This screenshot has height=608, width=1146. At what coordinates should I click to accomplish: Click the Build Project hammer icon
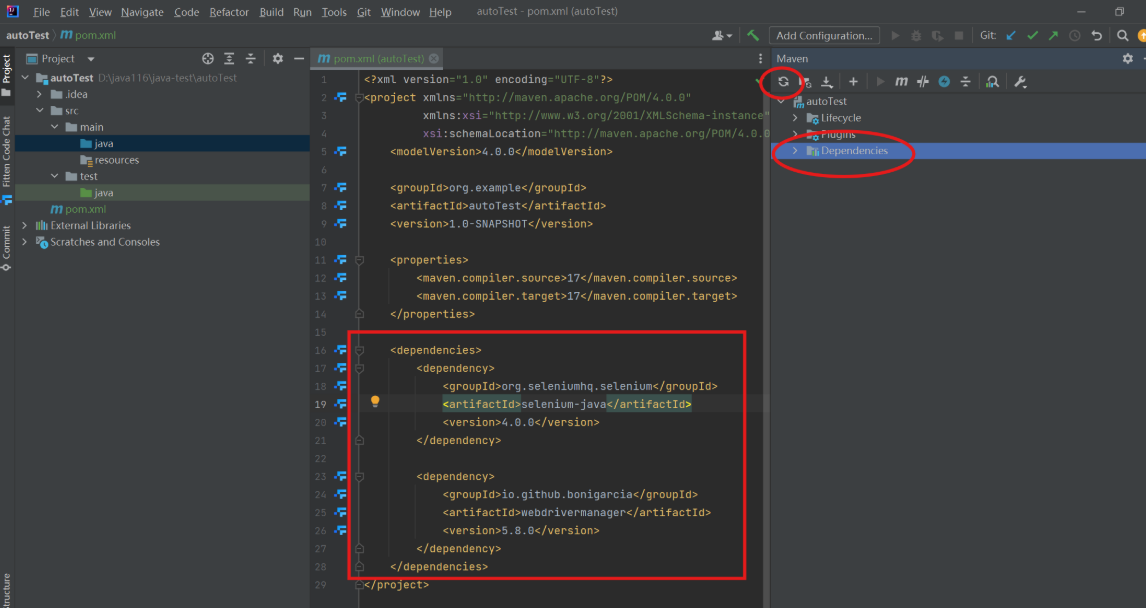coord(753,35)
